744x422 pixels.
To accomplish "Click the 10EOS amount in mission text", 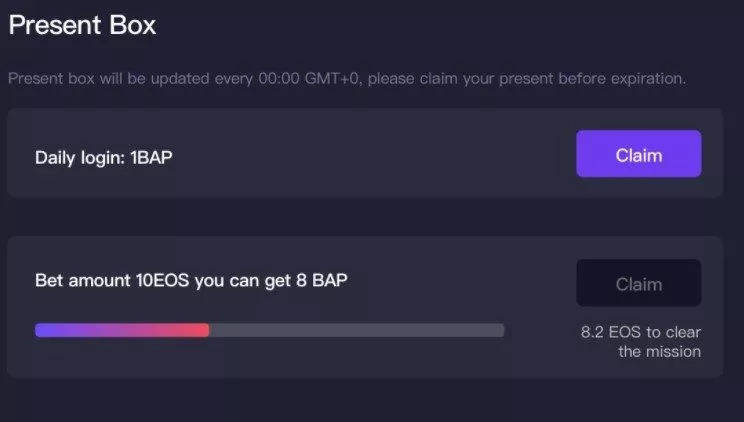I will pyautogui.click(x=163, y=281).
